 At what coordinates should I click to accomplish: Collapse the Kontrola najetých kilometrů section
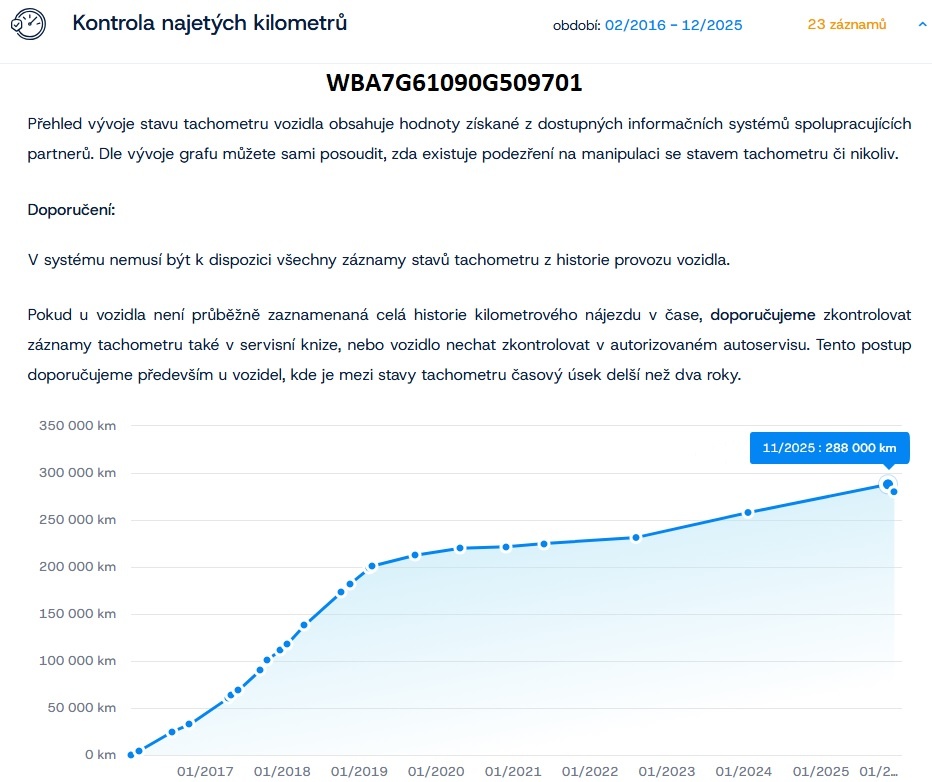tap(922, 24)
